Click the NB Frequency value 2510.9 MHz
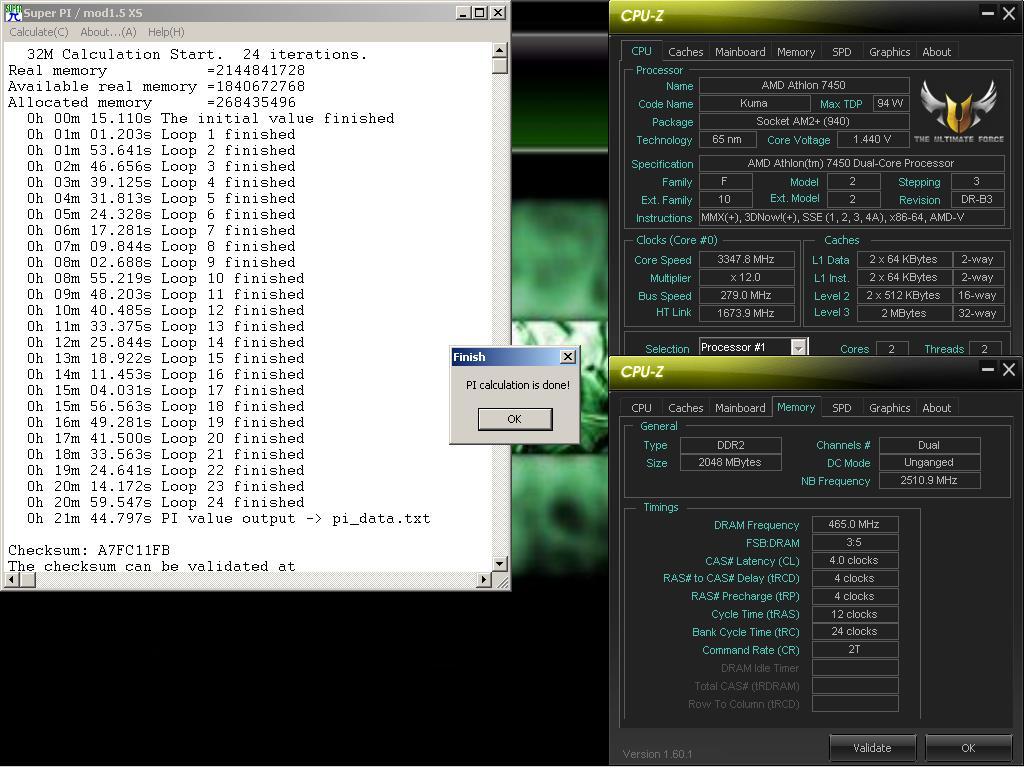Screen dimensions: 1024x768 pyautogui.click(x=929, y=481)
